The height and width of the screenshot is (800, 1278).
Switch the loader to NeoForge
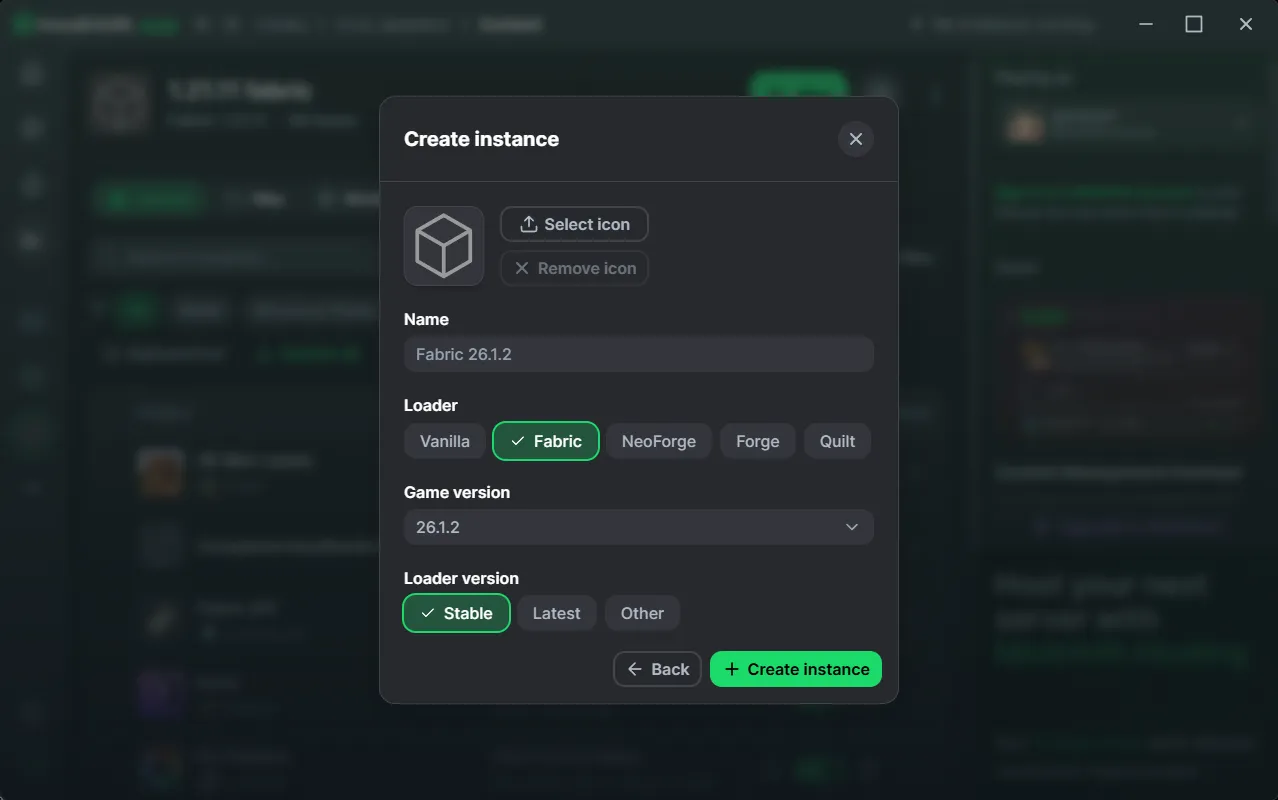pos(658,441)
